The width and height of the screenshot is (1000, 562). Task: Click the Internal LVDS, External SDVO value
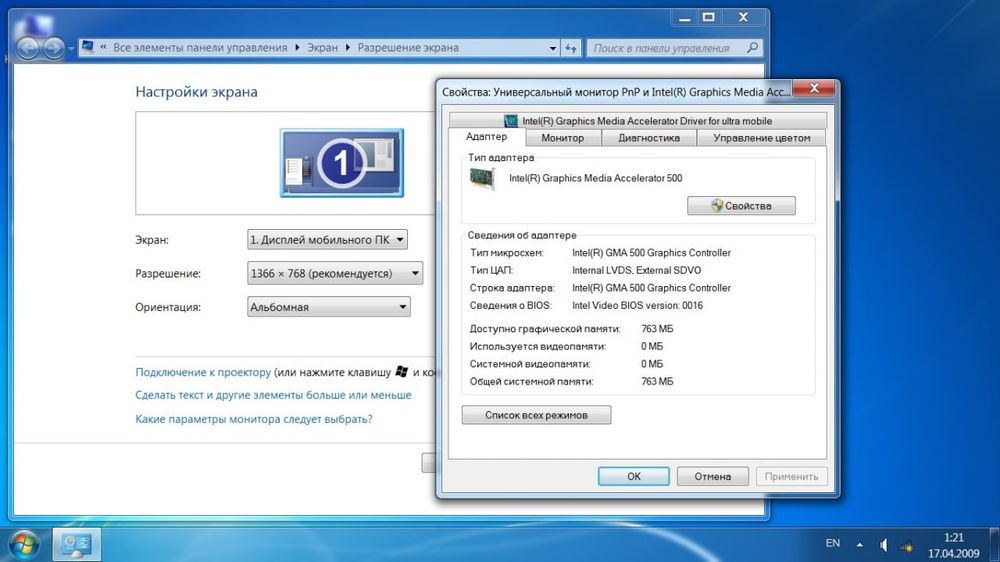click(636, 270)
